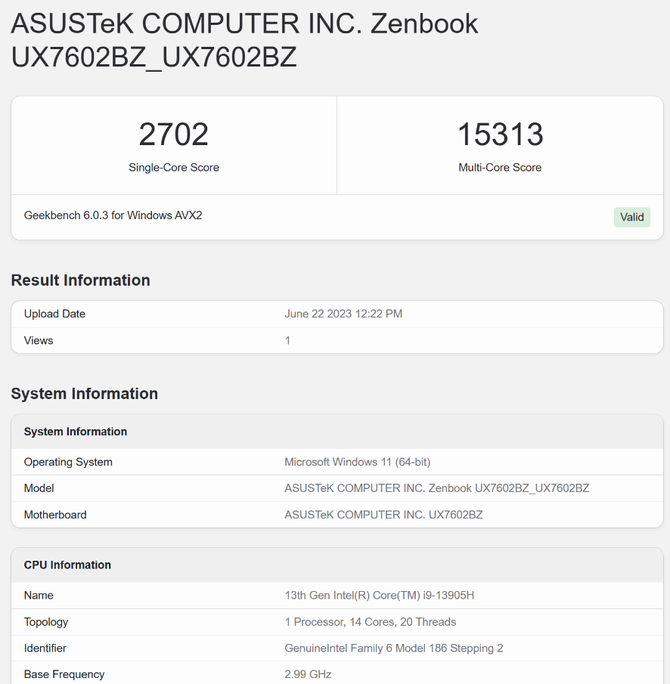Click the Model row label
The width and height of the screenshot is (670, 684).
point(39,488)
